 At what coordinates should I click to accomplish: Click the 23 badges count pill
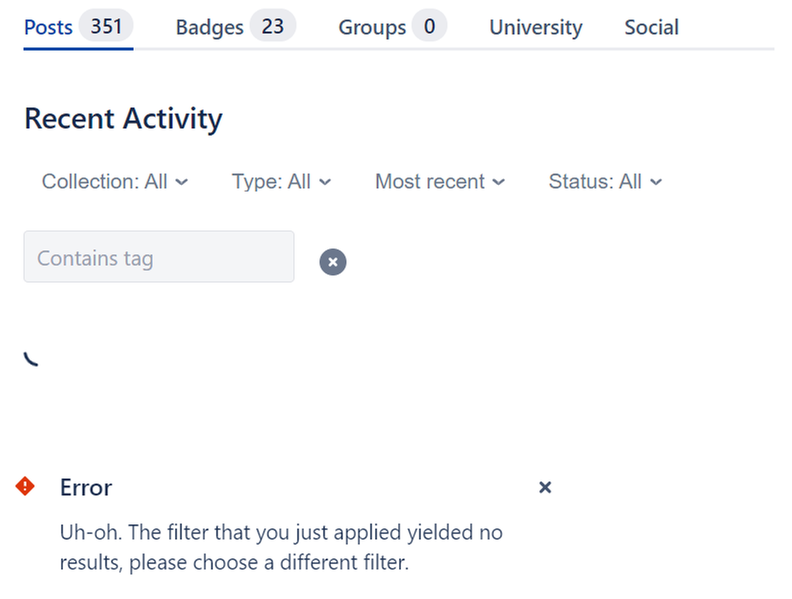272,26
